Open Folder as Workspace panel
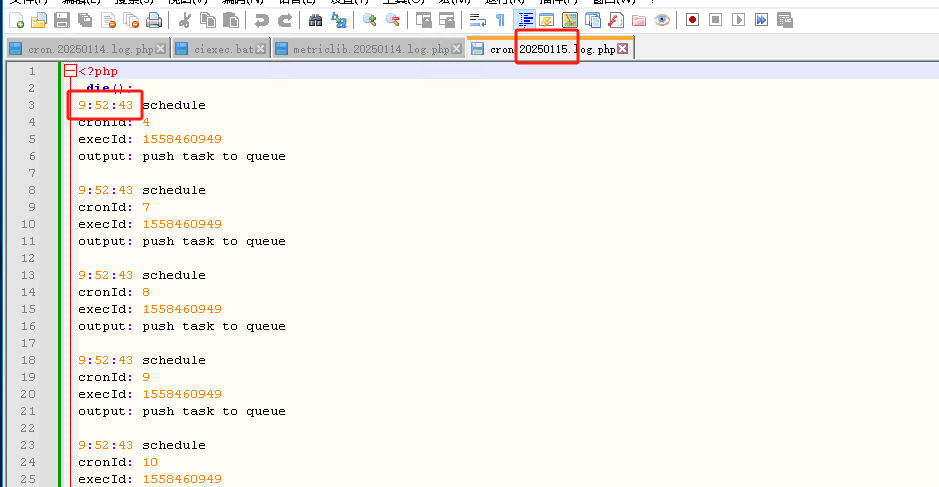 pyautogui.click(x=639, y=20)
